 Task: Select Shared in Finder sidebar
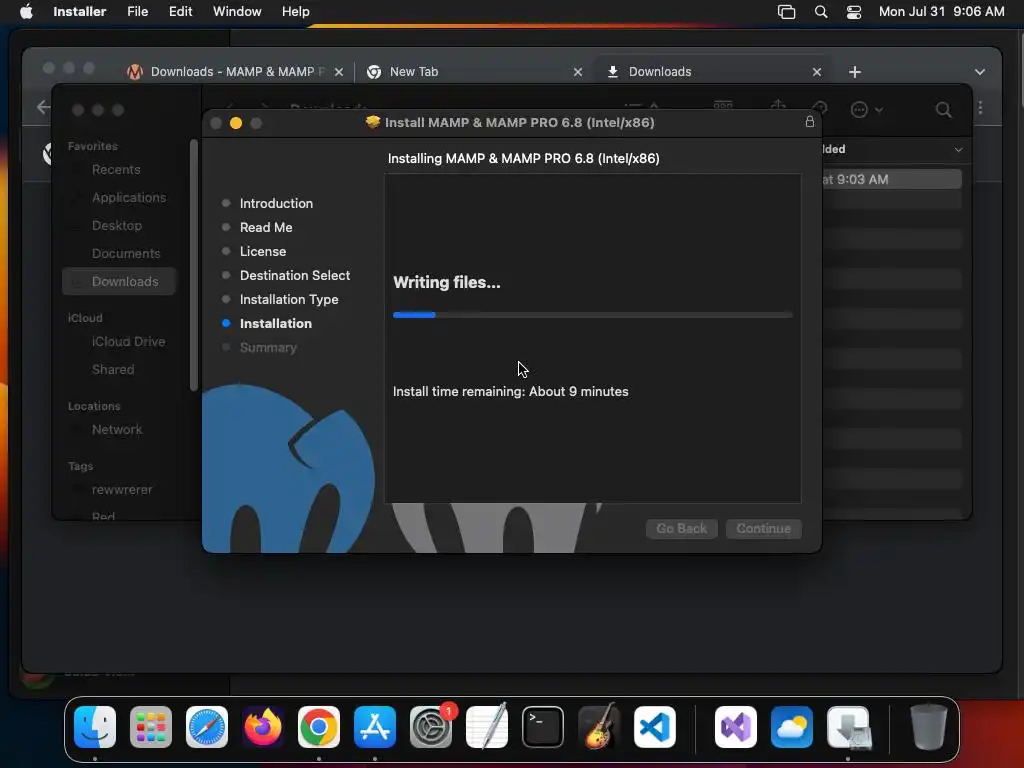[113, 370]
